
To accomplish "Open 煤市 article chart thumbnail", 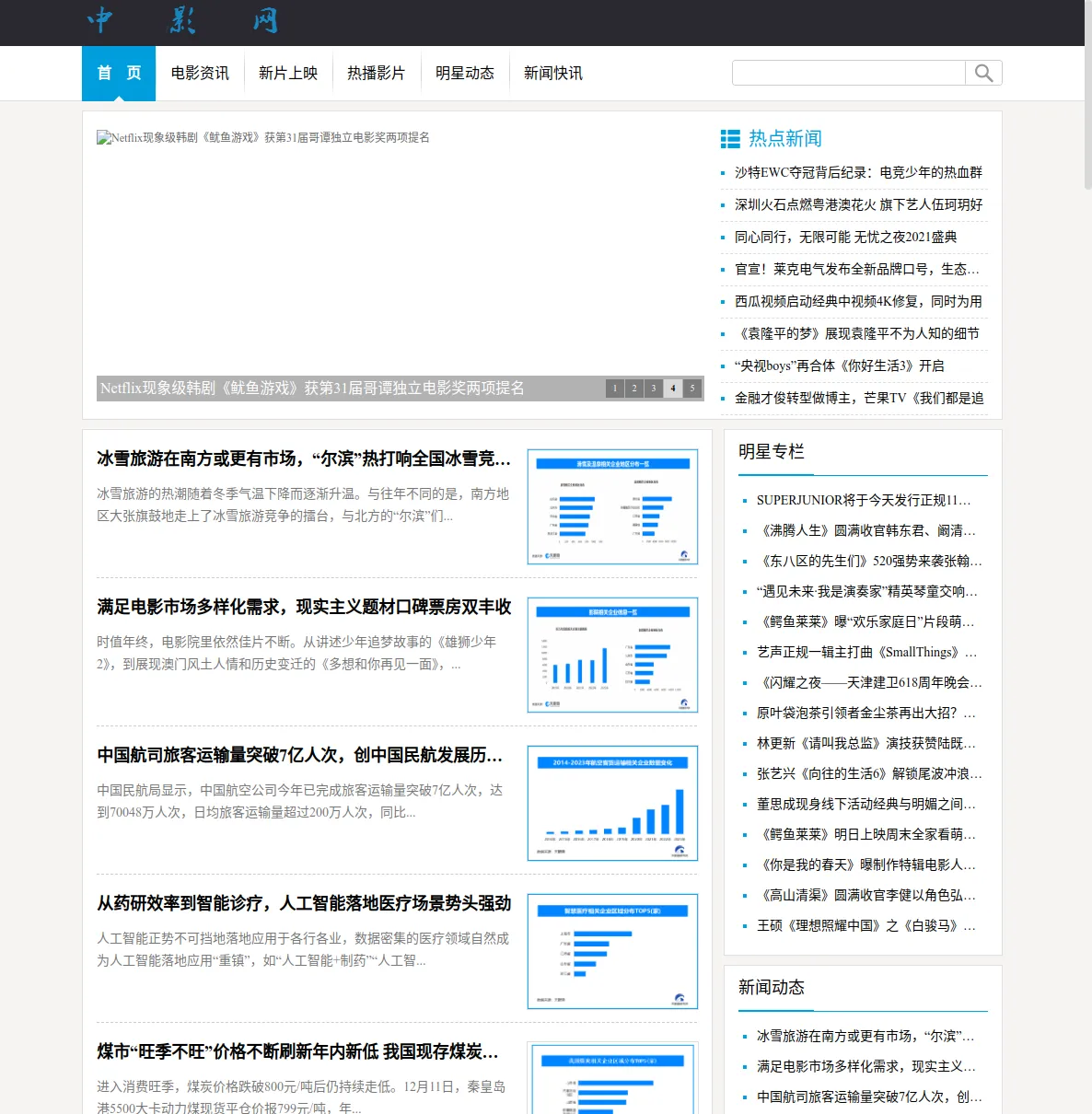I will click(612, 1078).
